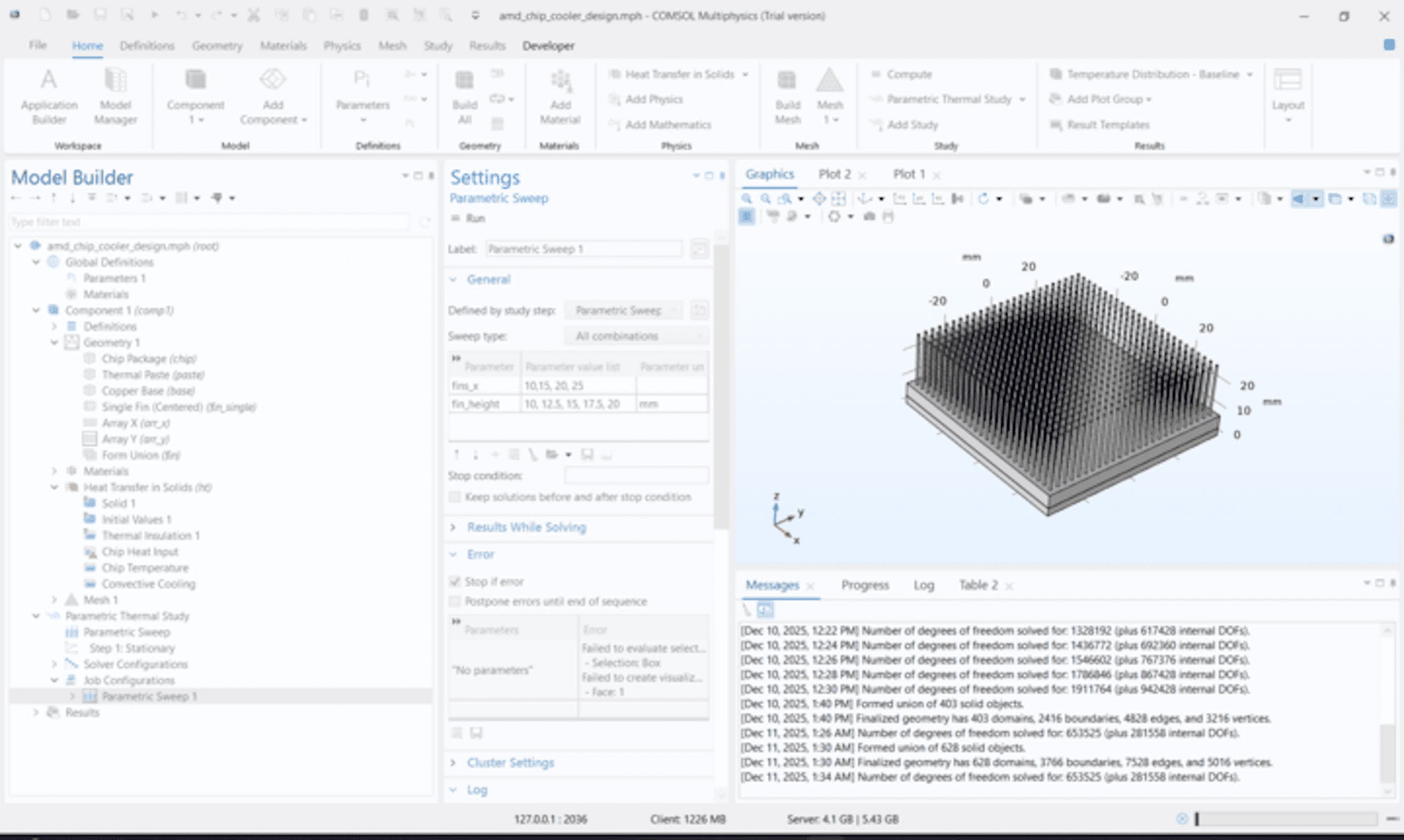Click the Compute button

(908, 74)
